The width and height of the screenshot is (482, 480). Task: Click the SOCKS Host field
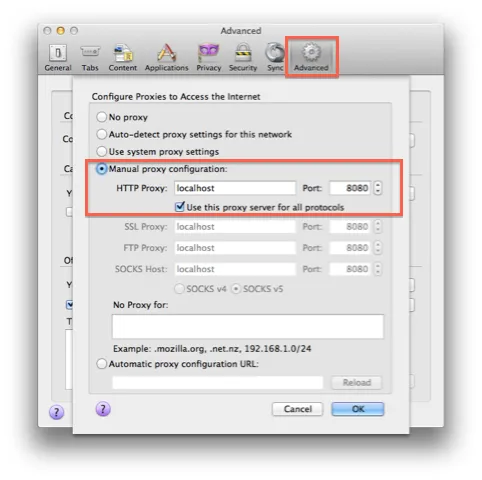[235, 269]
